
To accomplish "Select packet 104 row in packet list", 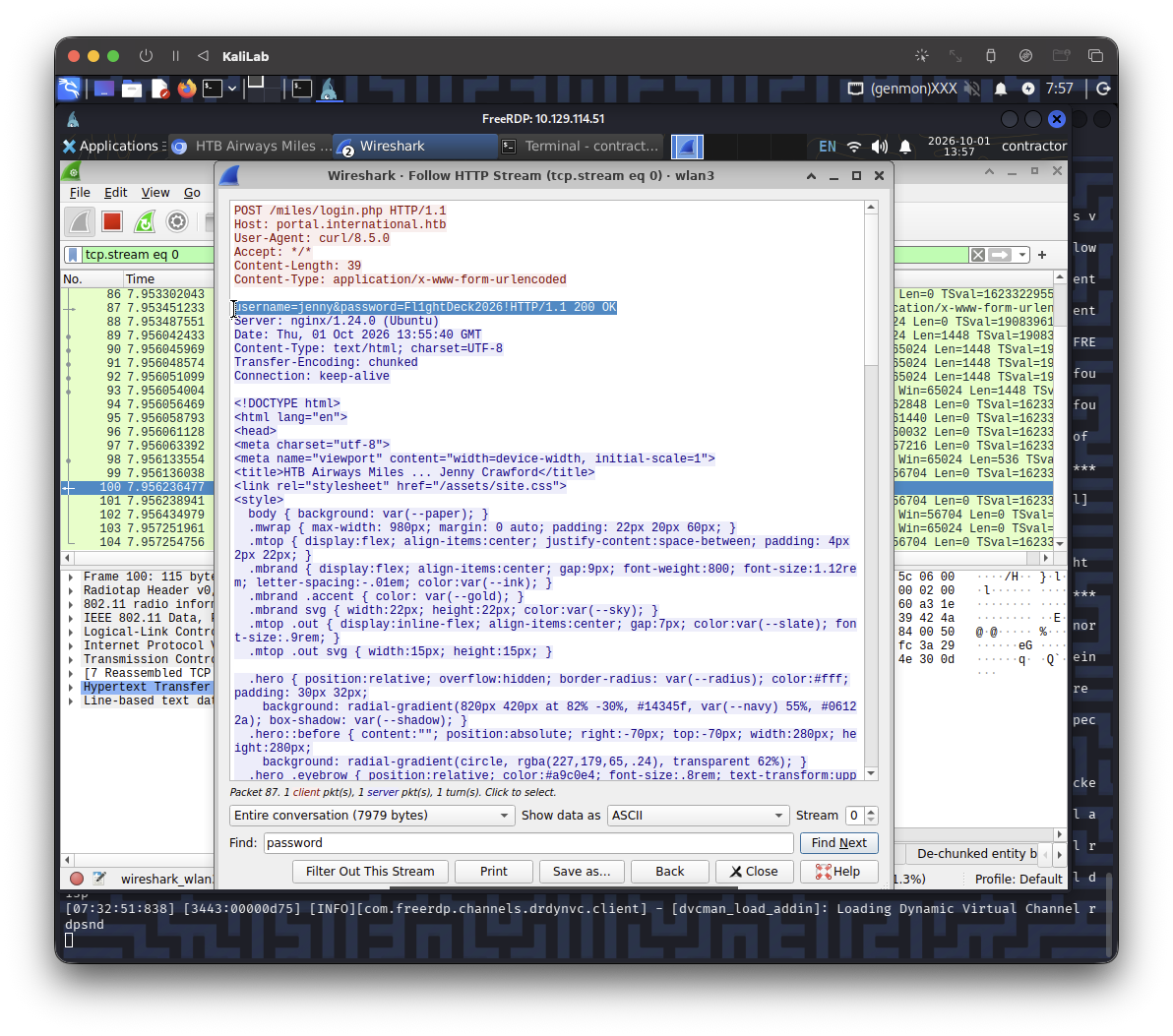I will 139,542.
